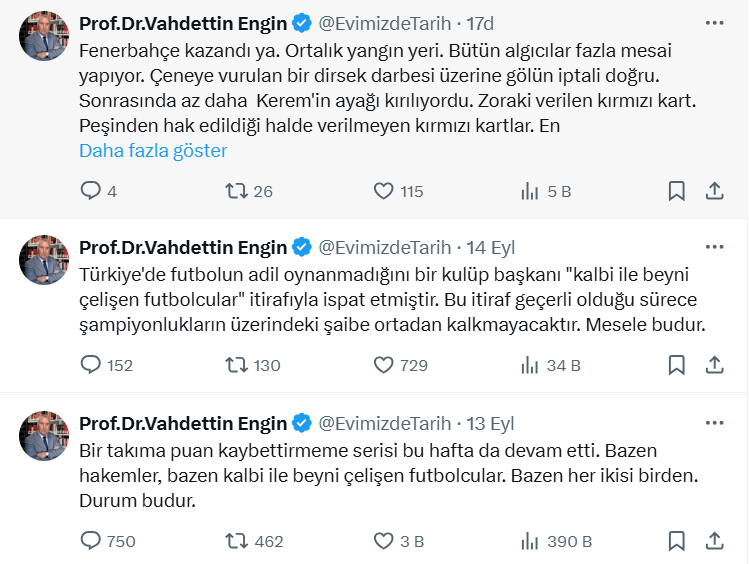This screenshot has width=750, height=564.
Task: Click the profile avatar on 14 Eyl tweet
Action: 44,262
